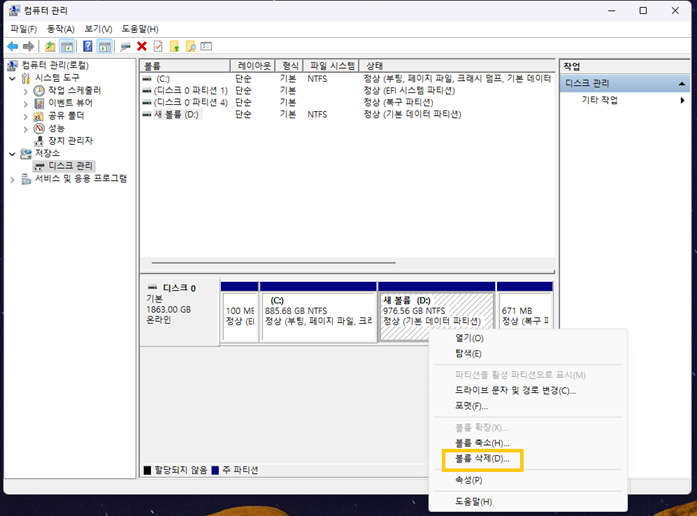Select 새 볼륨 (D:) row in list
Image resolution: width=697 pixels, height=516 pixels.
click(x=347, y=114)
